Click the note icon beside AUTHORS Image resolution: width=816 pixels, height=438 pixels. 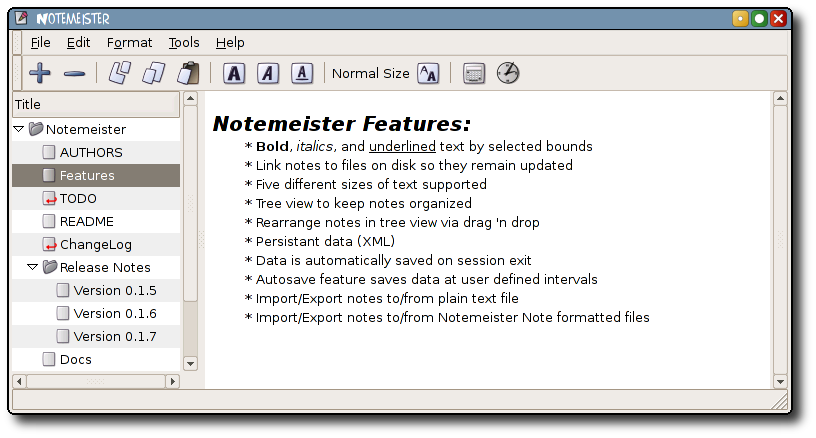(49, 152)
